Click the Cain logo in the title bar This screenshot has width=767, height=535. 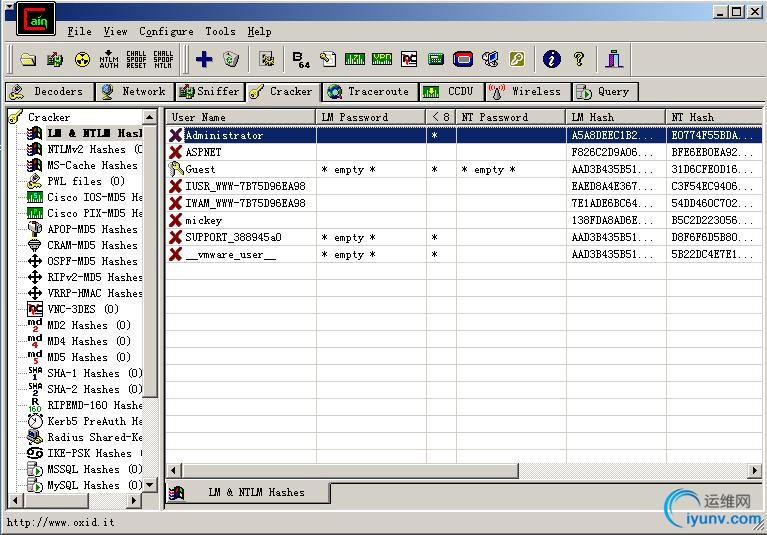click(x=36, y=19)
